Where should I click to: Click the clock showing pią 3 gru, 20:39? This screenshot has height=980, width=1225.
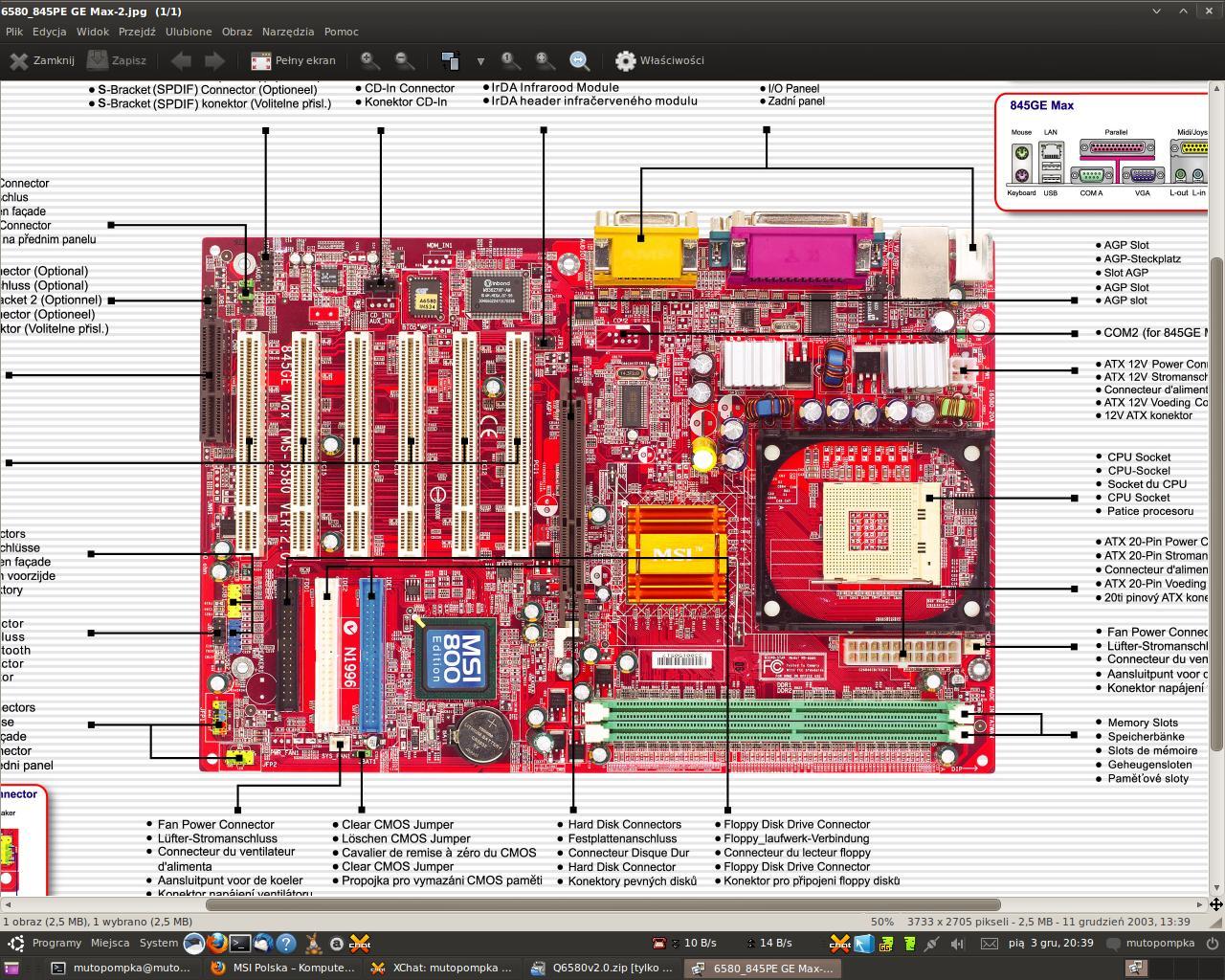pos(1051,943)
